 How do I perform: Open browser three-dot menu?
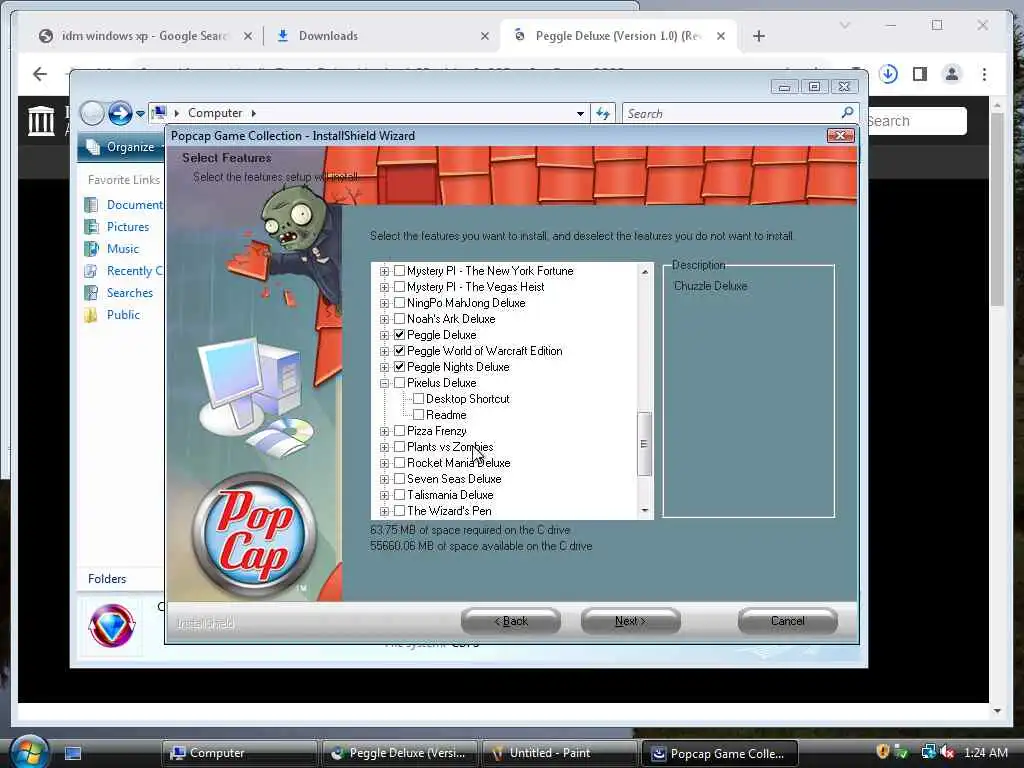(984, 74)
